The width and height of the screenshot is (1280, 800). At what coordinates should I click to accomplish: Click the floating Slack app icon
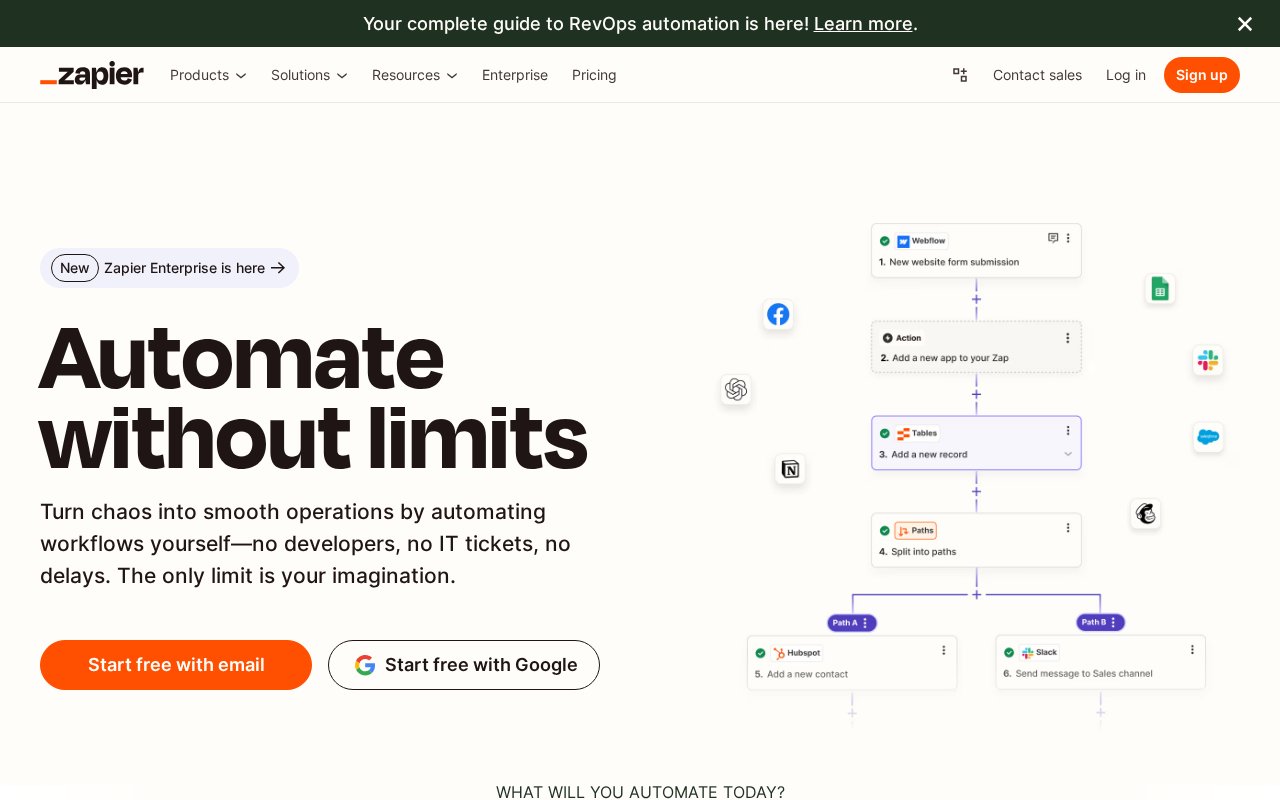(1208, 360)
